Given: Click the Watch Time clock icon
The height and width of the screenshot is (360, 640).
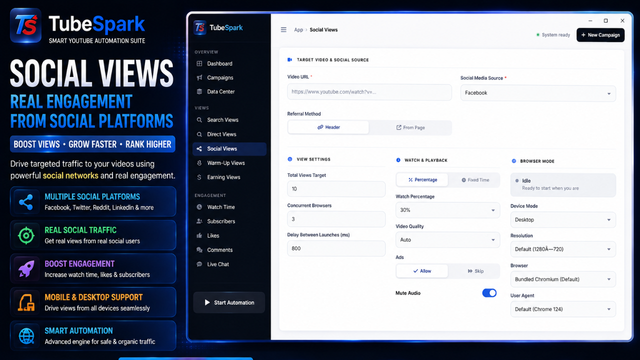Looking at the screenshot, I should [199, 207].
